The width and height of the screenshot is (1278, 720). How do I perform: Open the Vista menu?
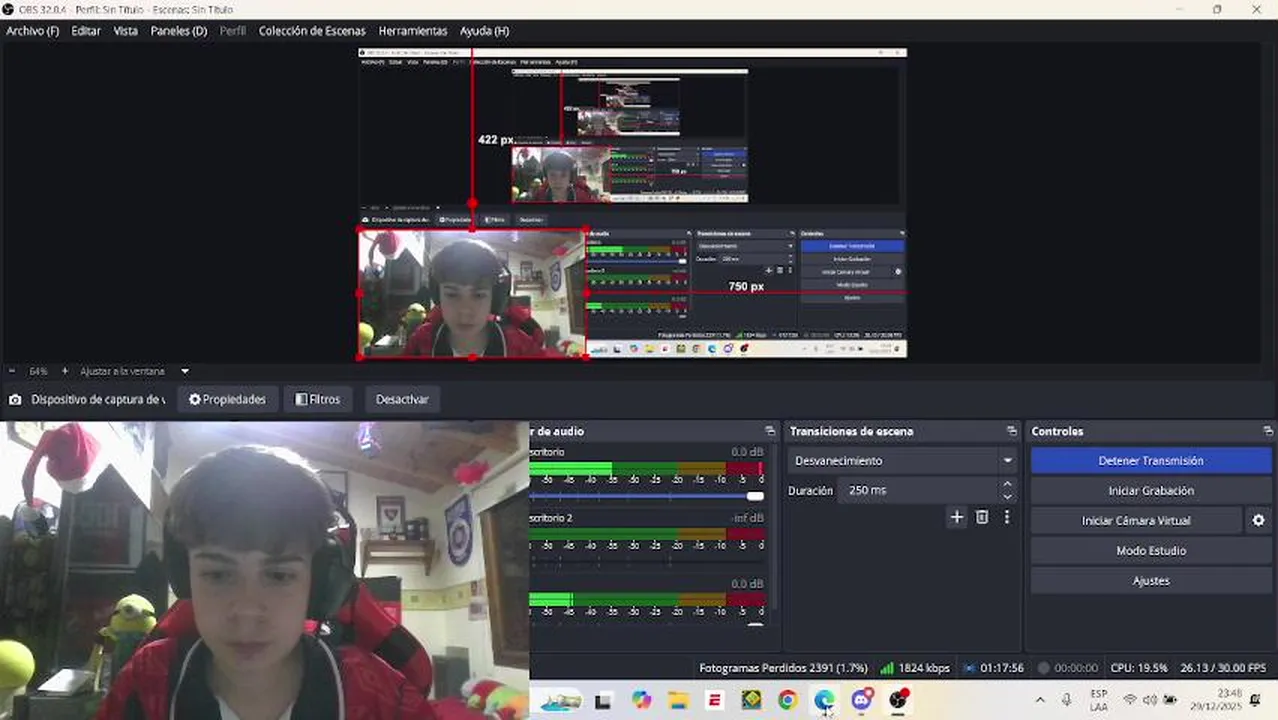126,31
